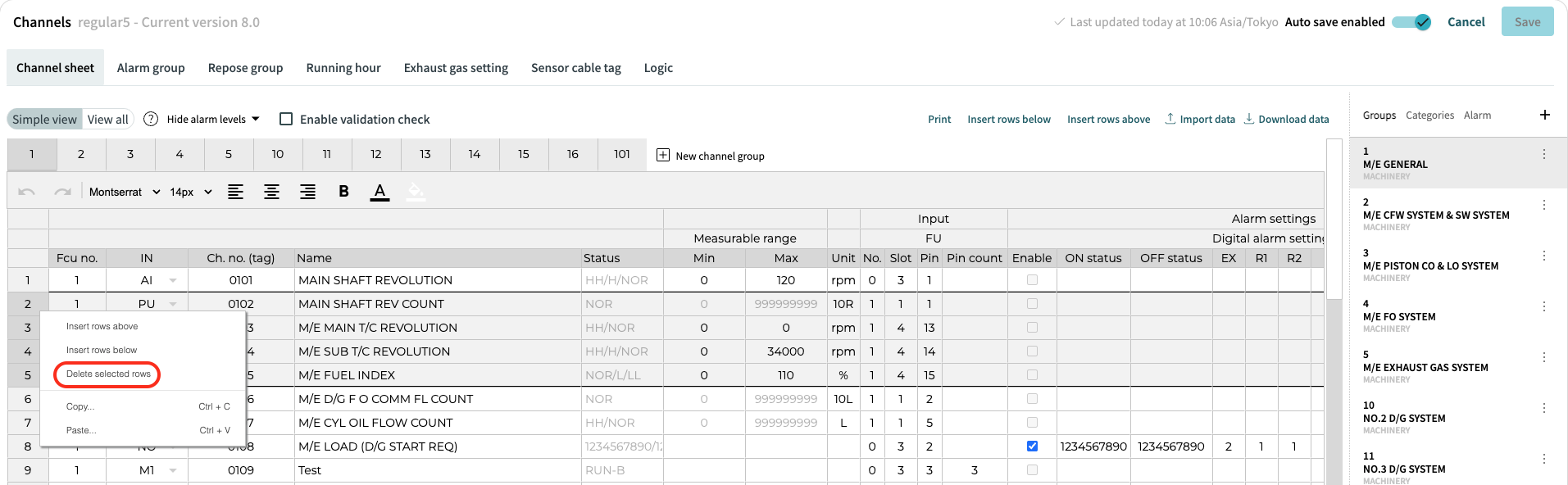Add a new group with plus icon

[1544, 115]
